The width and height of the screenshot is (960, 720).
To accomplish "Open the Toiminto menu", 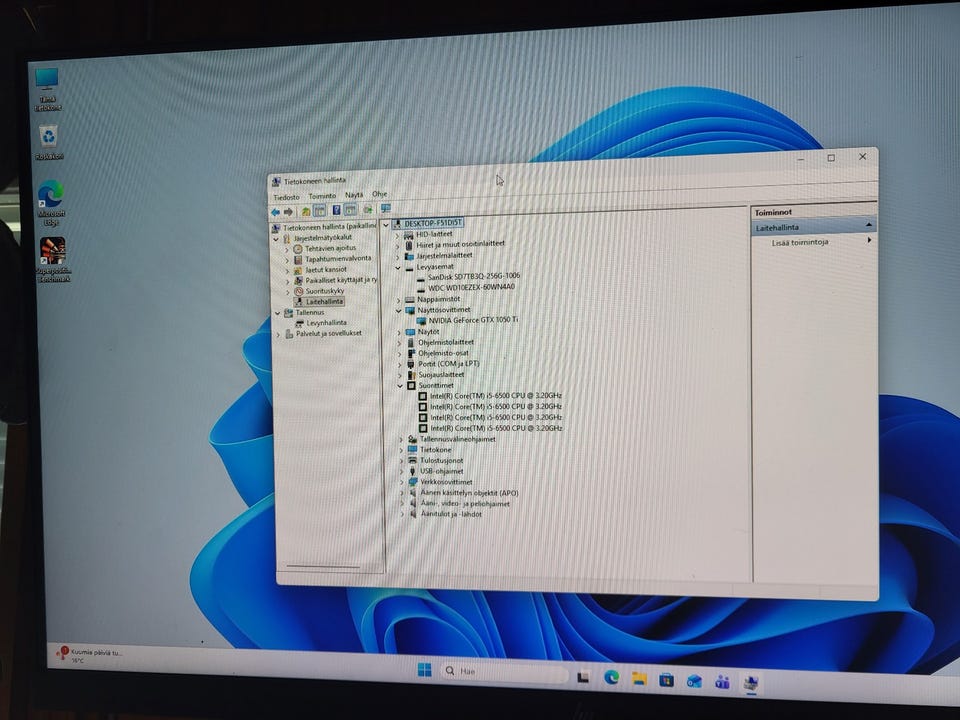I will (322, 196).
